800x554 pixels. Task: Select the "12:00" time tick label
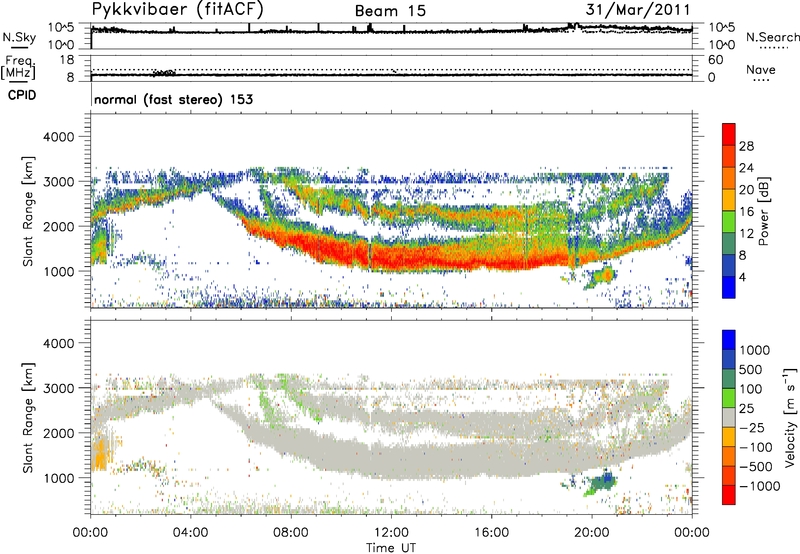(x=391, y=533)
